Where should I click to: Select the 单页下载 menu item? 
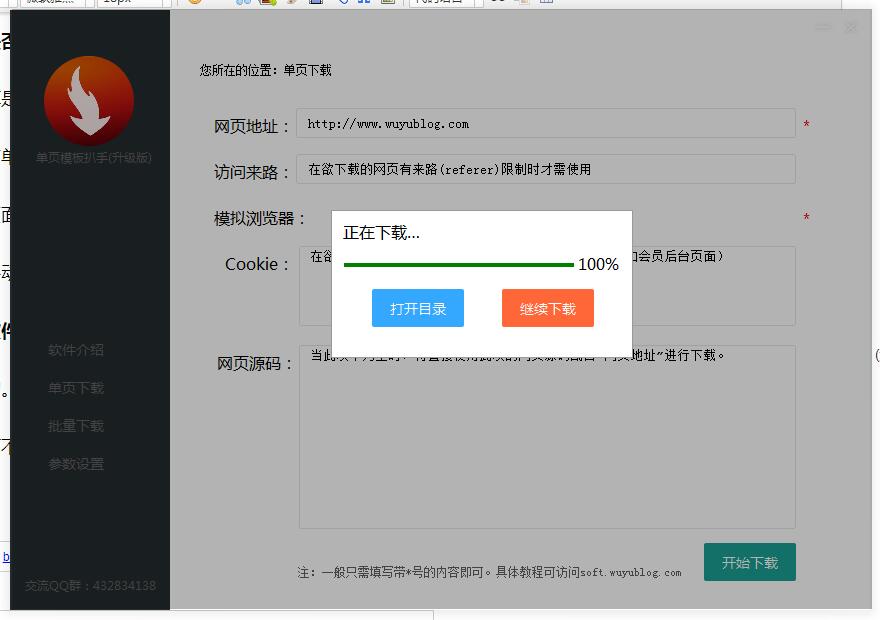76,388
